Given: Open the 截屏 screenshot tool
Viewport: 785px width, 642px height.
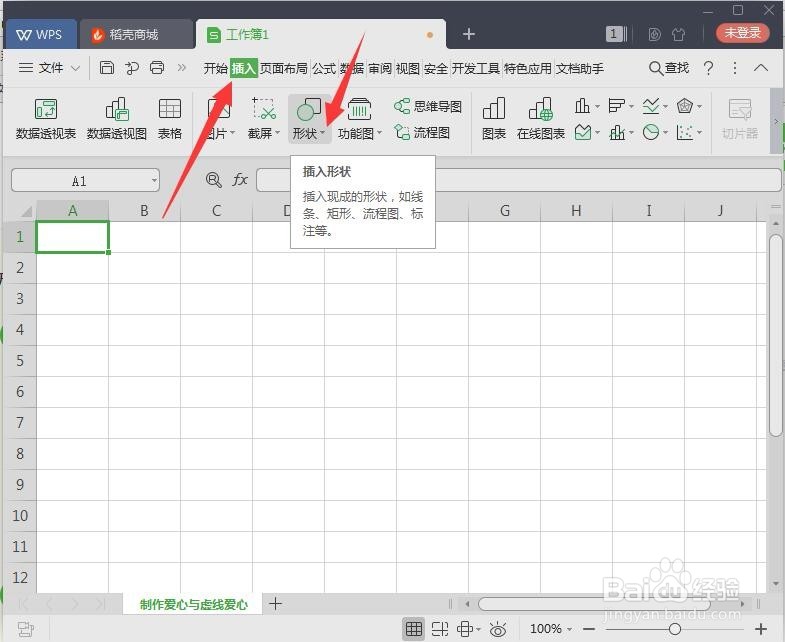Looking at the screenshot, I should pyautogui.click(x=263, y=118).
